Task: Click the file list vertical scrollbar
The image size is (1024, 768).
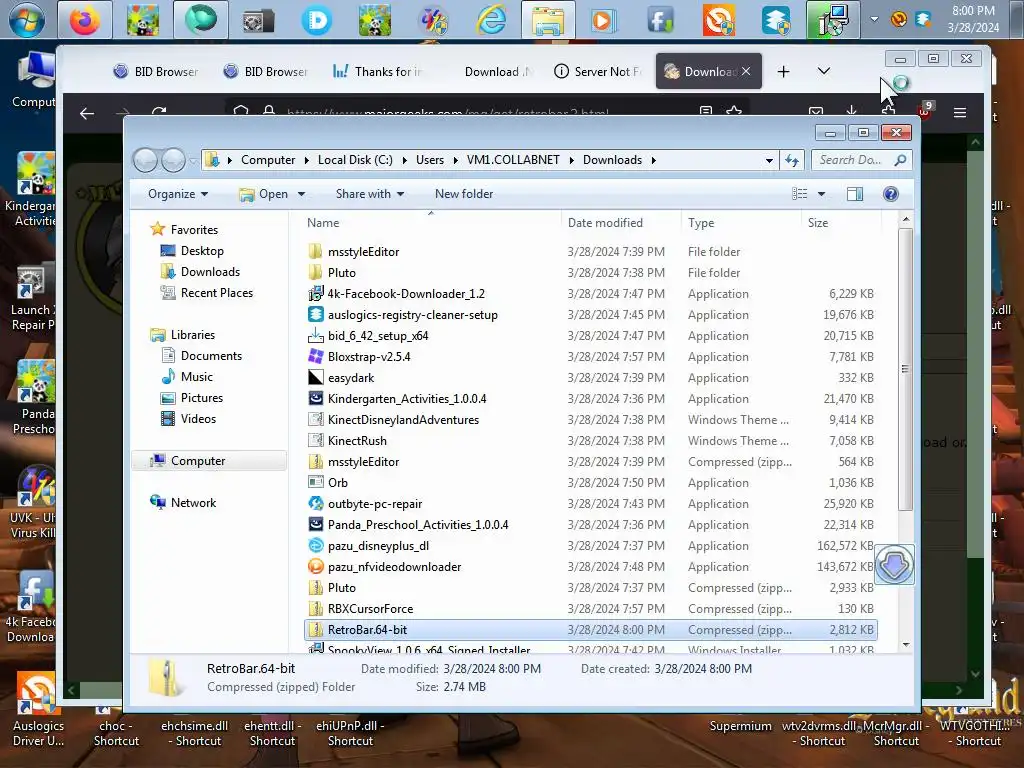Action: pos(905,370)
